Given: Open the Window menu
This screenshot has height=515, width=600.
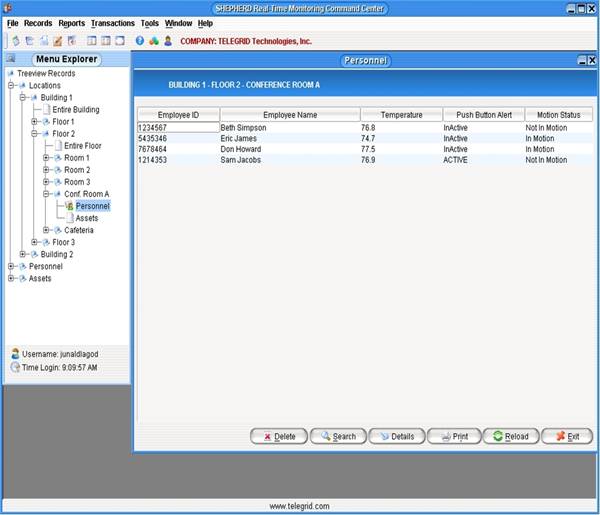Looking at the screenshot, I should click(178, 23).
